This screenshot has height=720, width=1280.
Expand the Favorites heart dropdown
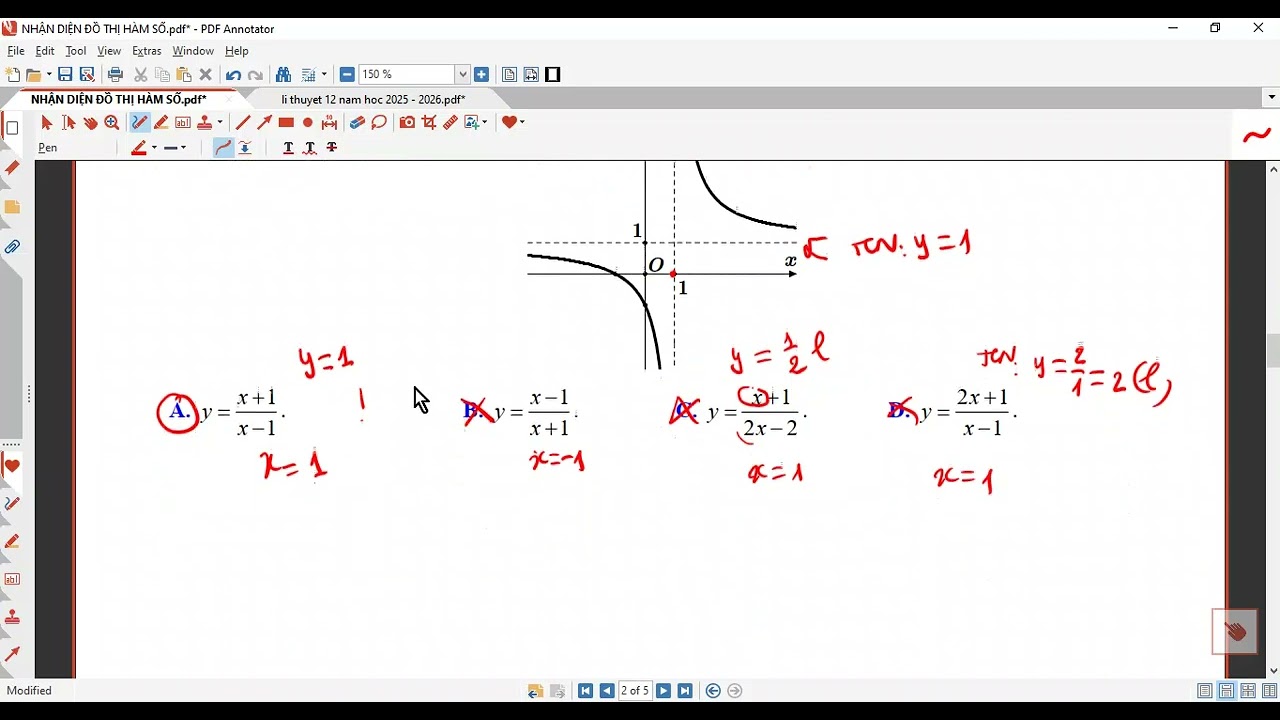point(522,123)
